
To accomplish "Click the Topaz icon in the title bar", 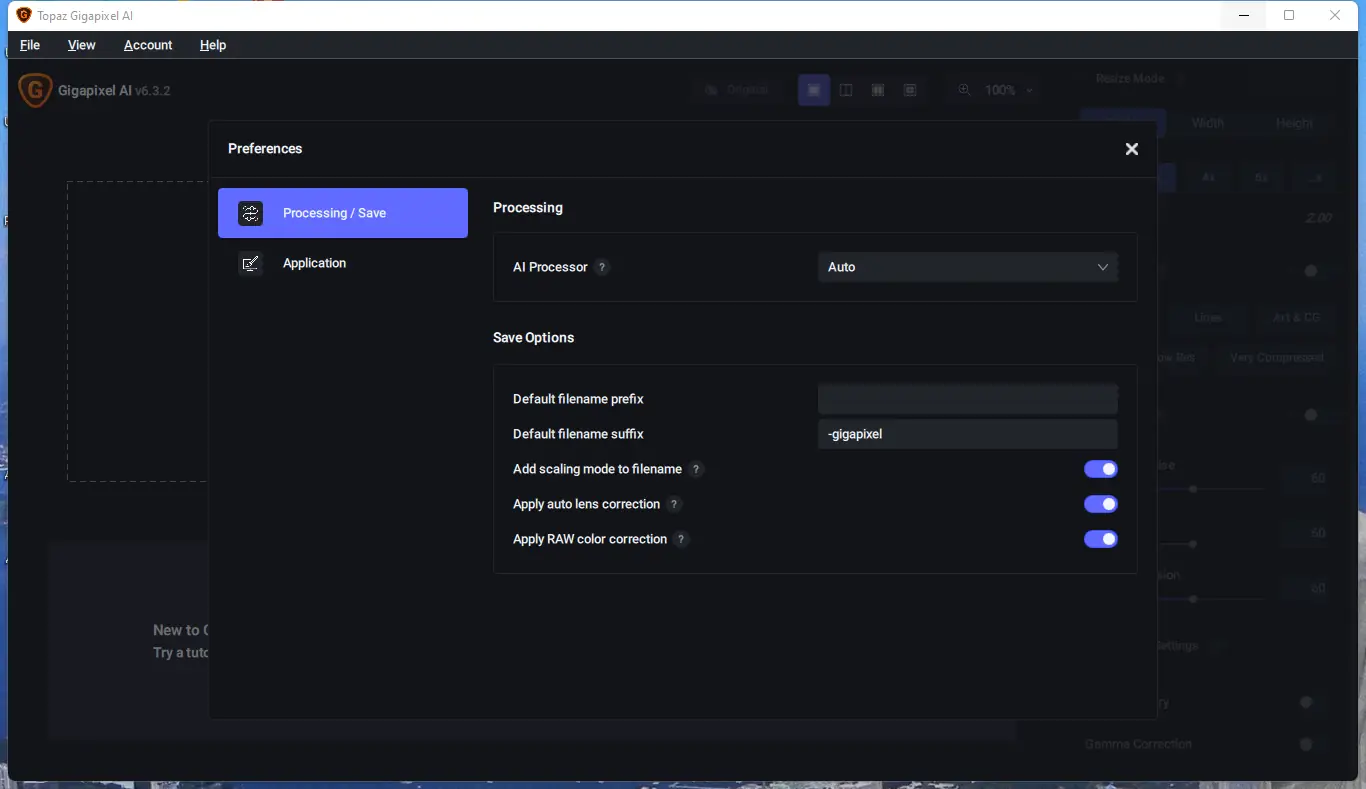I will [x=24, y=15].
